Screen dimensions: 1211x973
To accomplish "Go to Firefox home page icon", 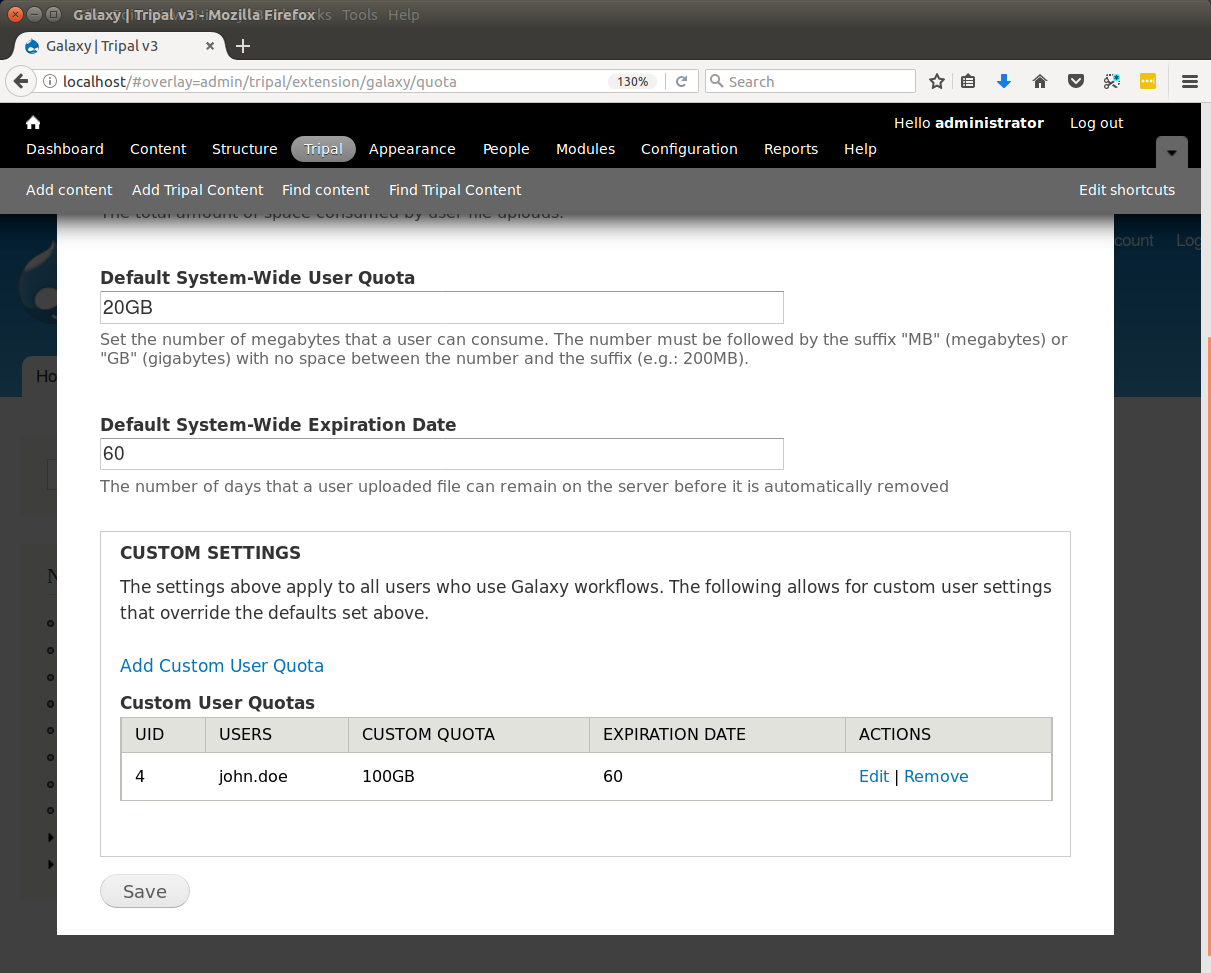I will (x=1040, y=82).
